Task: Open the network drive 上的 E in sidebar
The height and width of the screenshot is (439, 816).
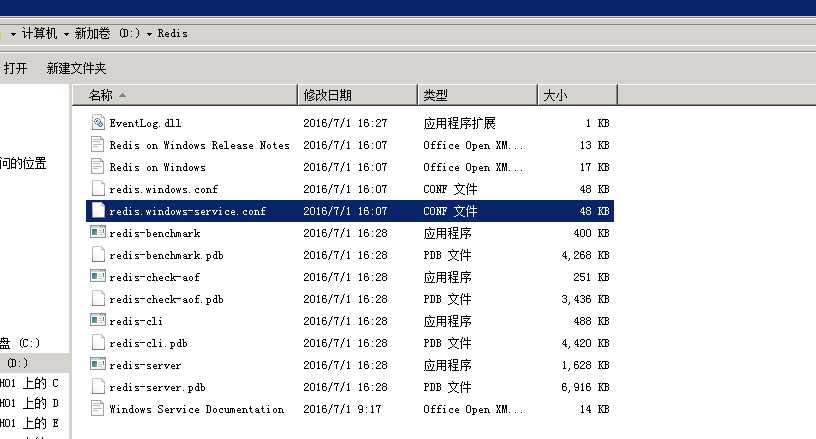Action: click(x=29, y=423)
